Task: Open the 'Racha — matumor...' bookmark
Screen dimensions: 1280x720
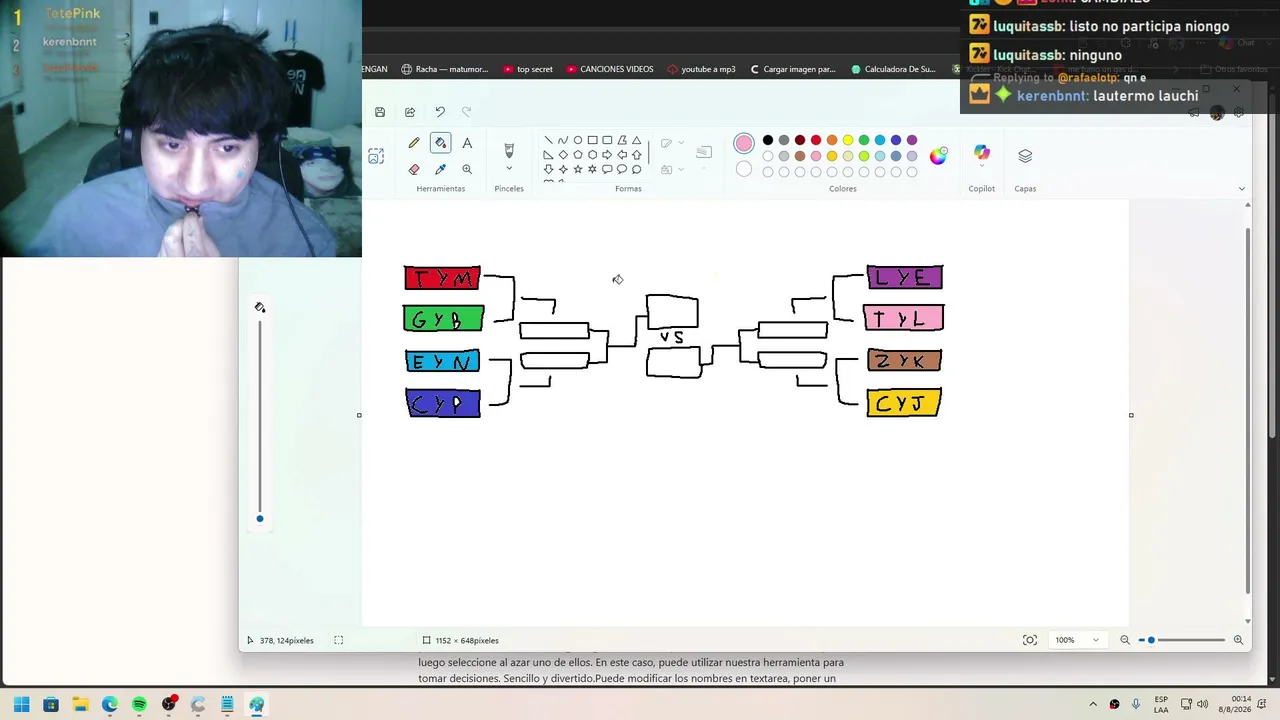Action: click(445, 69)
